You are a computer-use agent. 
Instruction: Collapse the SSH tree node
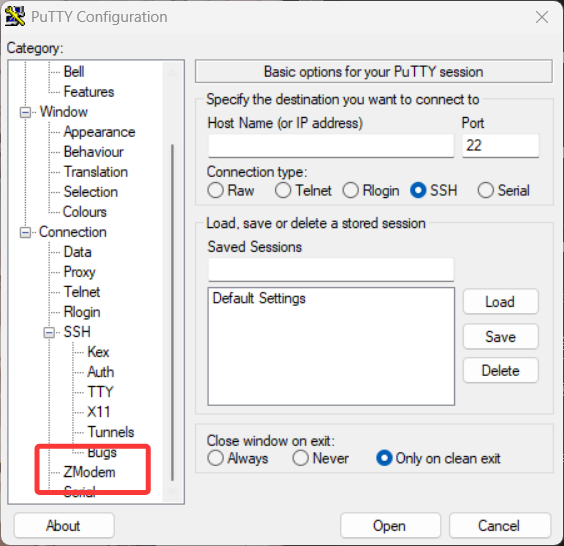point(49,333)
